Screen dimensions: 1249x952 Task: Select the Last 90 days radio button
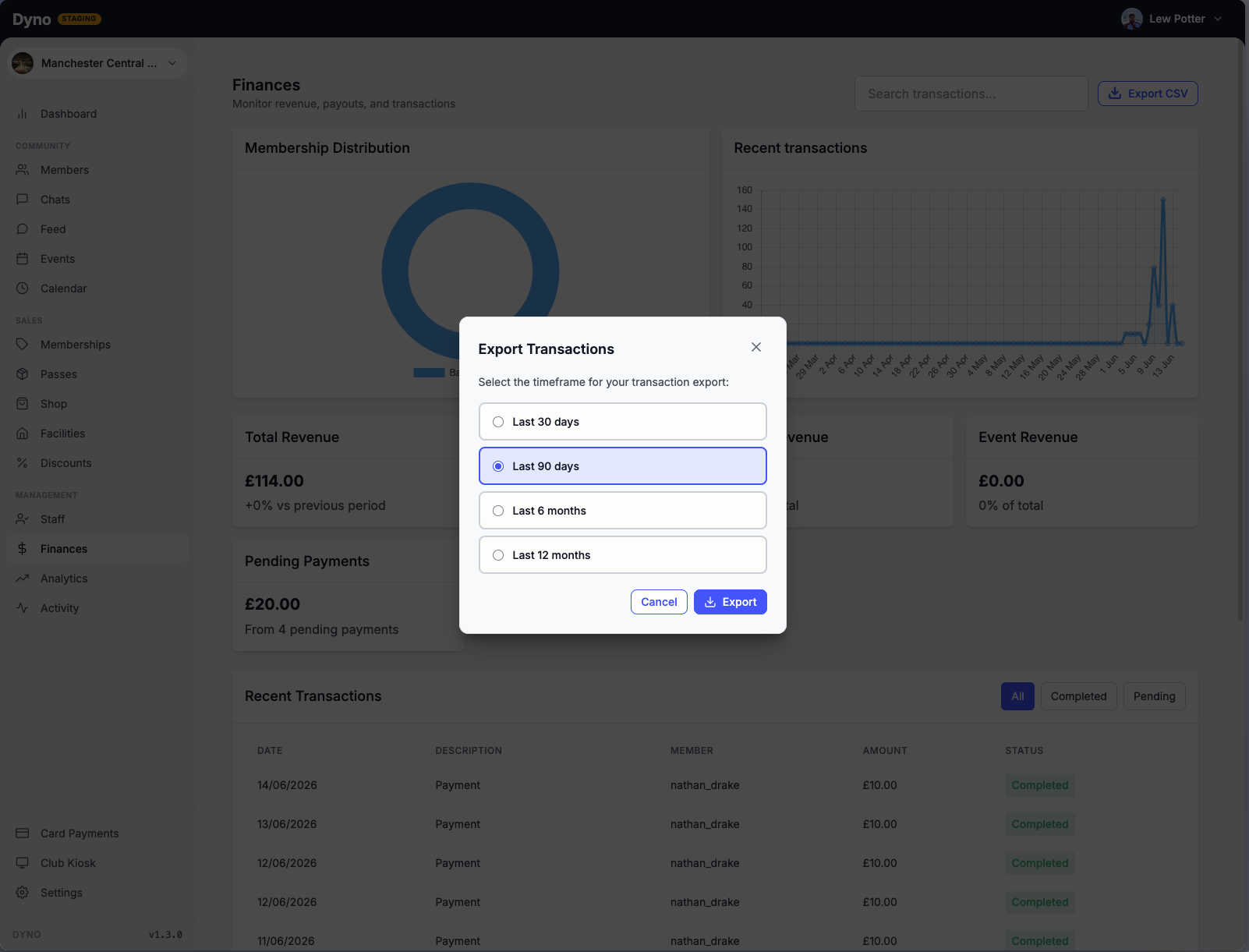pos(498,466)
